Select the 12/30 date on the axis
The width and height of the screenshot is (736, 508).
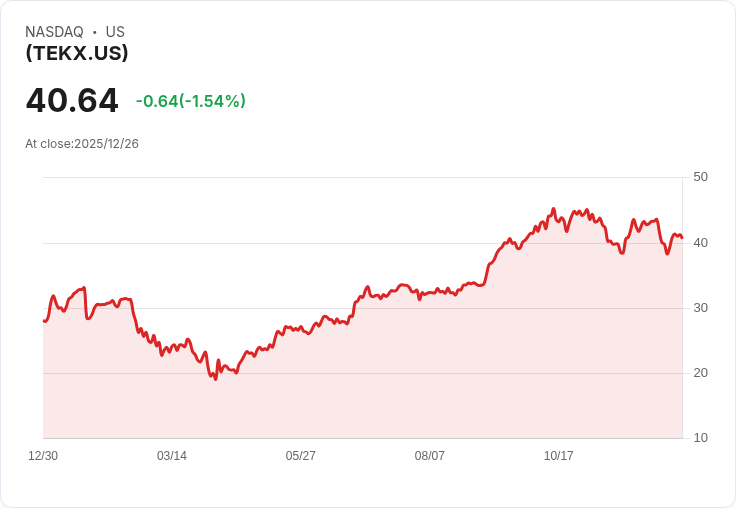(x=43, y=456)
